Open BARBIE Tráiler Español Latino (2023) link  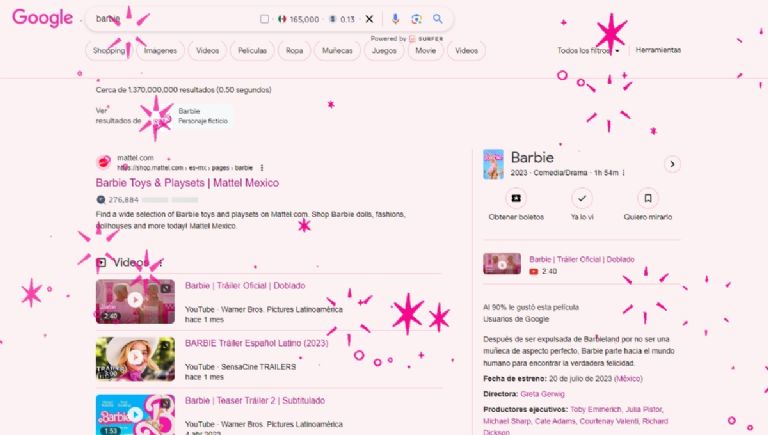(257, 343)
